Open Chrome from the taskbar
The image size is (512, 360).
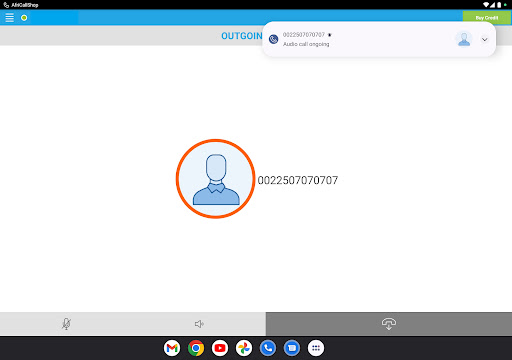[196, 348]
